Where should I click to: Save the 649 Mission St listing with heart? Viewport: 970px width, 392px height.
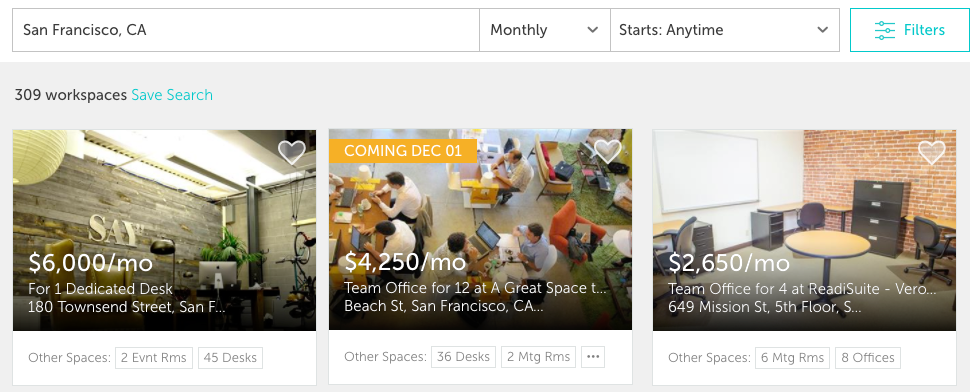point(932,152)
